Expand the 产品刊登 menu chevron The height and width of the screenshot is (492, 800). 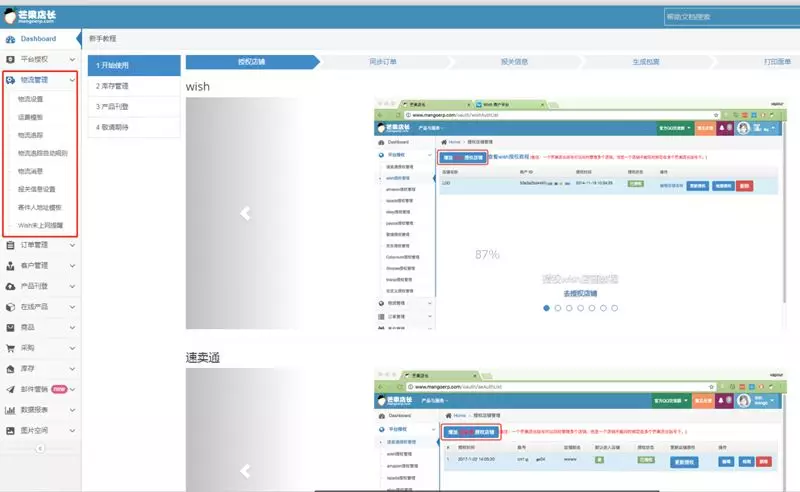coord(72,286)
